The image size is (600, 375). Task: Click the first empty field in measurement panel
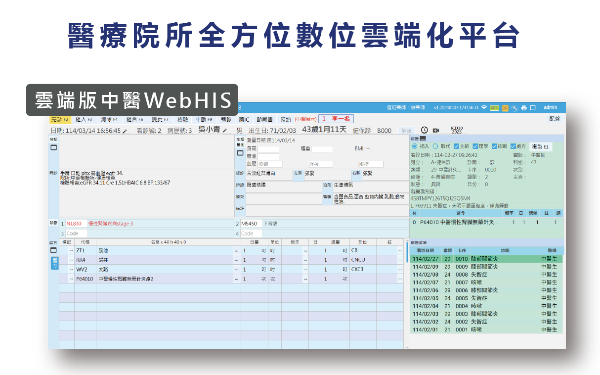click(x=268, y=149)
